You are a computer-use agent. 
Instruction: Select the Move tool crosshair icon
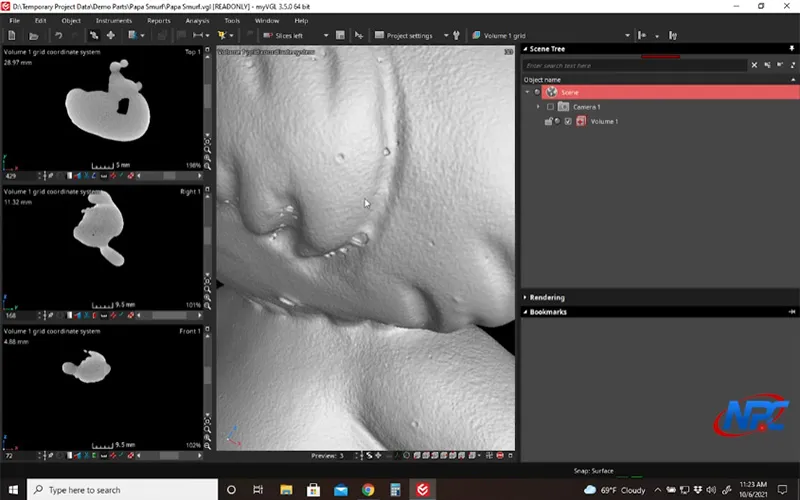point(110,35)
